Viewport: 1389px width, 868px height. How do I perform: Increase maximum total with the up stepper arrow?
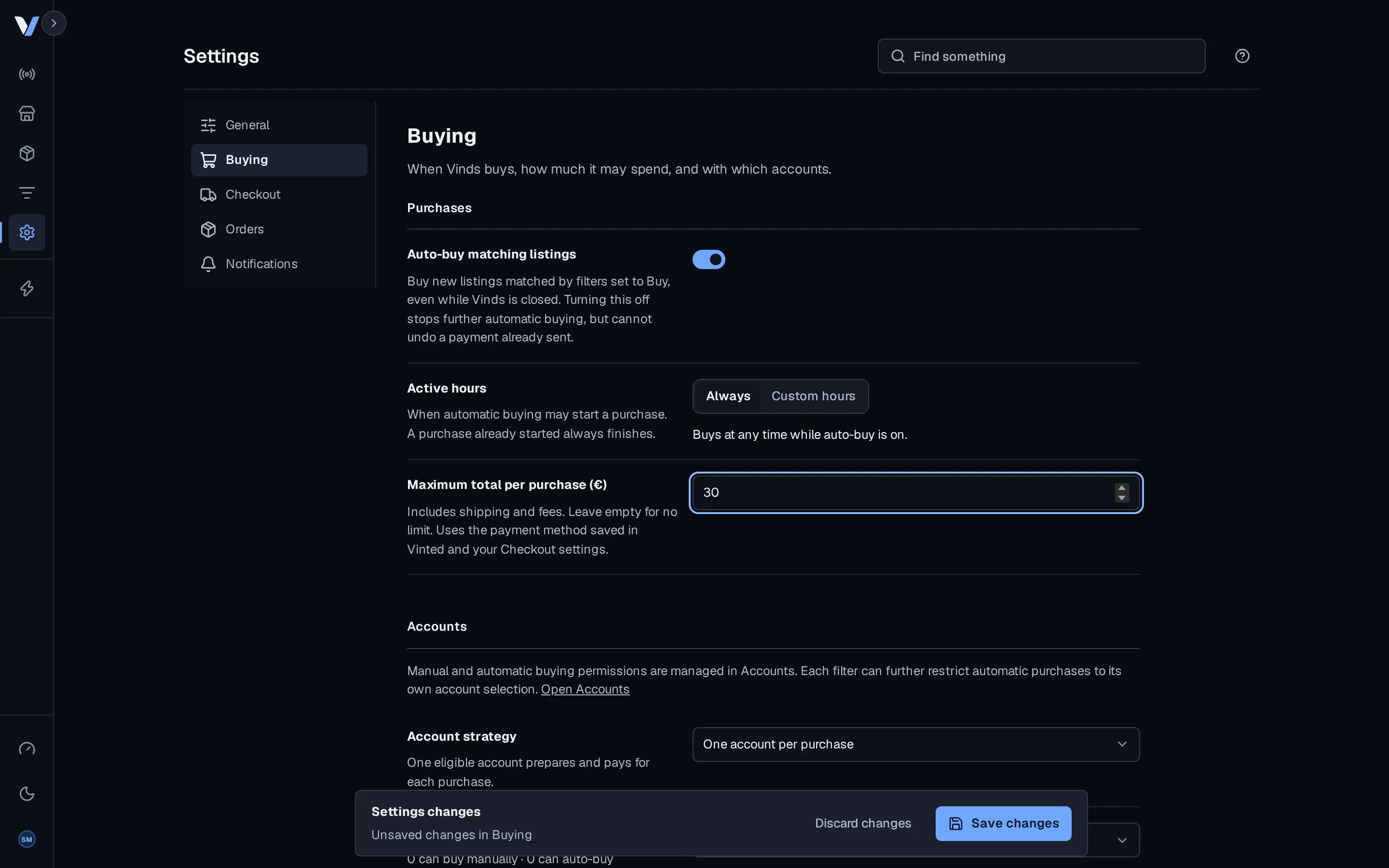click(1122, 488)
